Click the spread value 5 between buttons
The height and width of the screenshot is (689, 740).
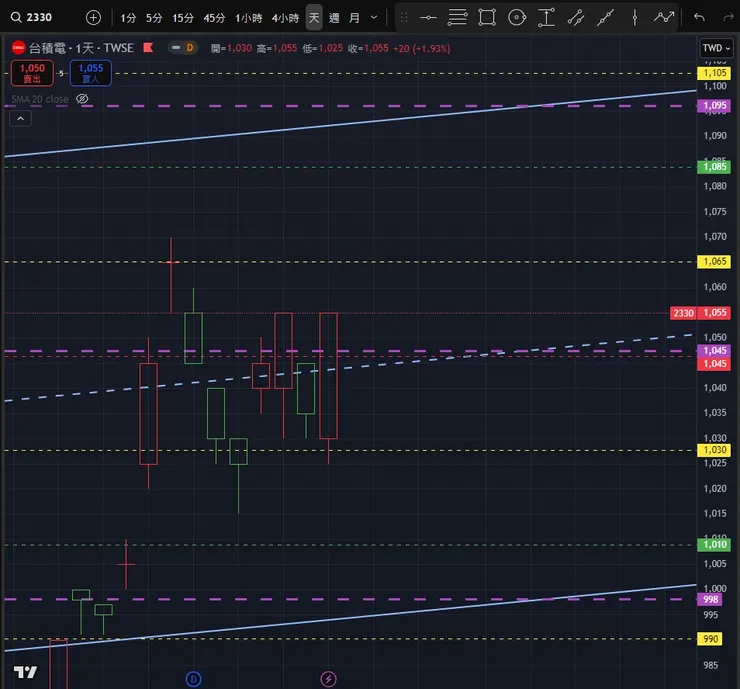(x=61, y=73)
